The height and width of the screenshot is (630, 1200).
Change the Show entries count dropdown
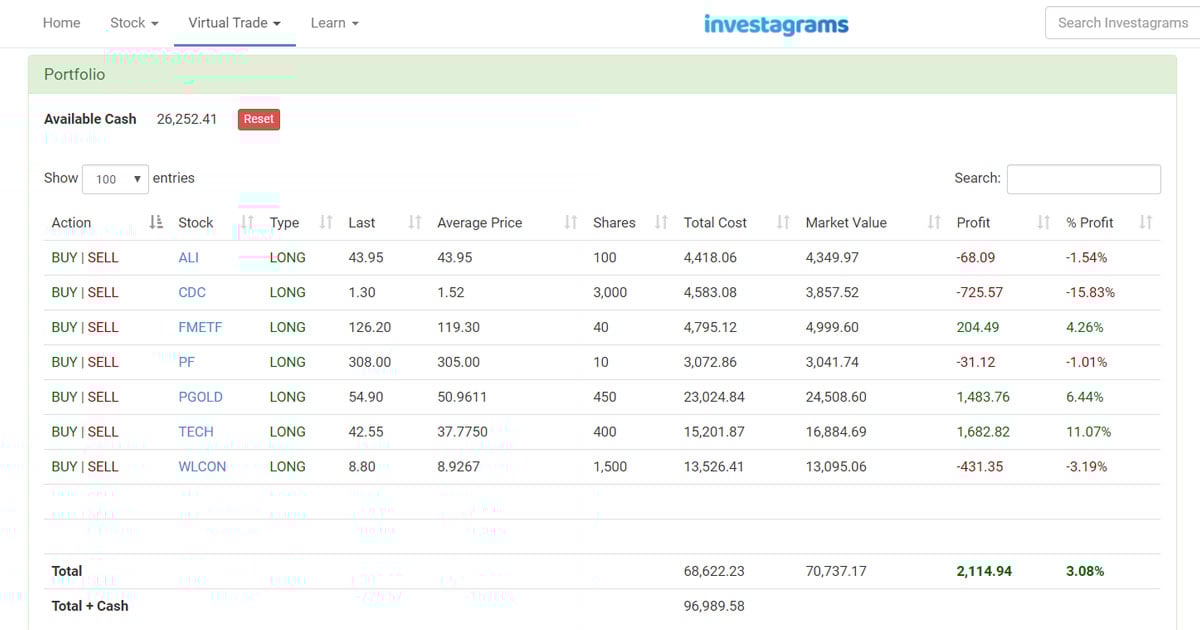(115, 179)
